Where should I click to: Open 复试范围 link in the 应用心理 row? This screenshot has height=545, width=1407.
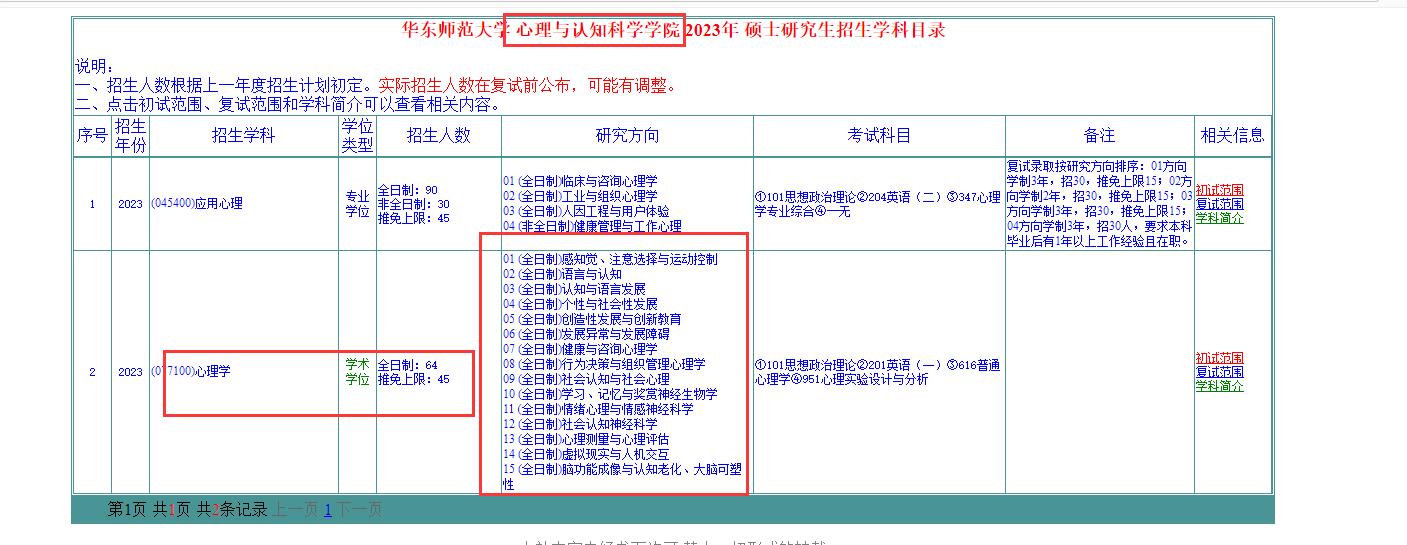1219,204
